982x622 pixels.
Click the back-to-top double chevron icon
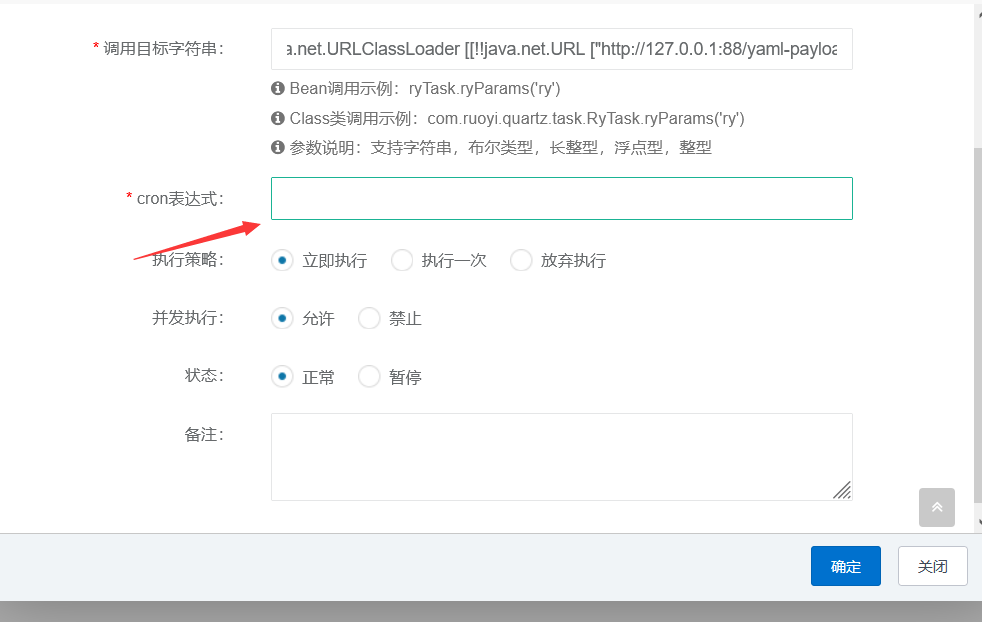click(x=936, y=507)
